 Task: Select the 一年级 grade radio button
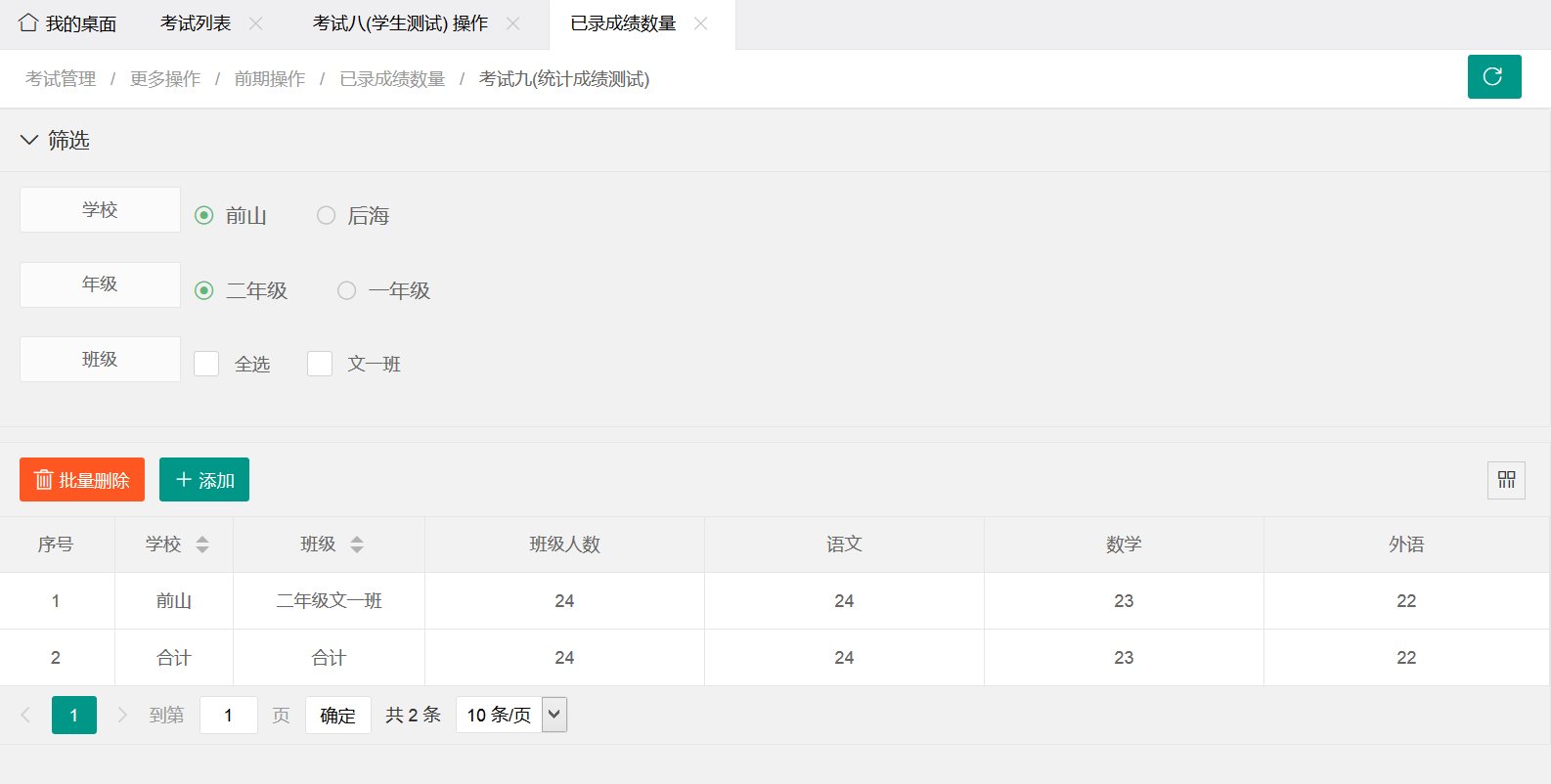click(347, 290)
